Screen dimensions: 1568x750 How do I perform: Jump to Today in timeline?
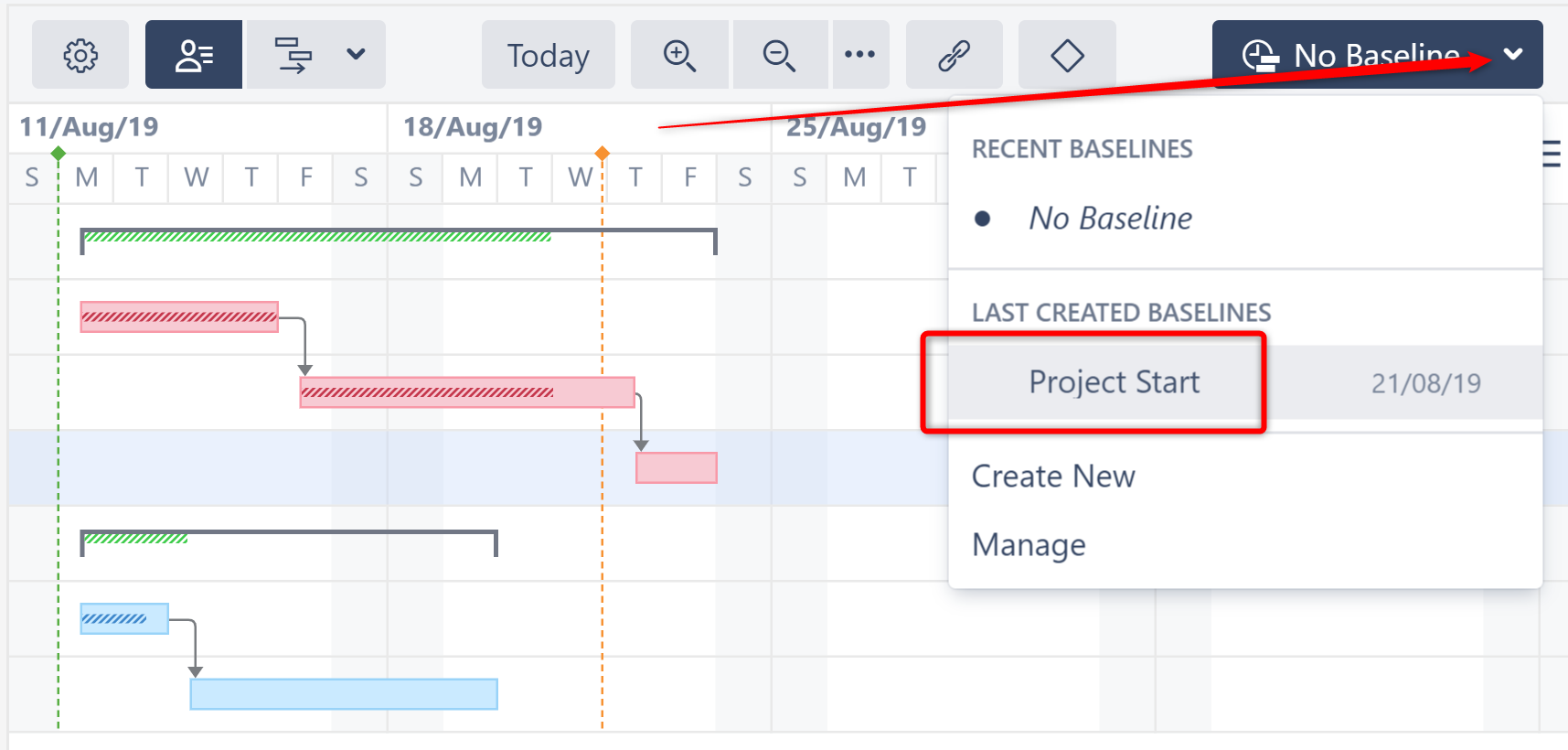549,56
